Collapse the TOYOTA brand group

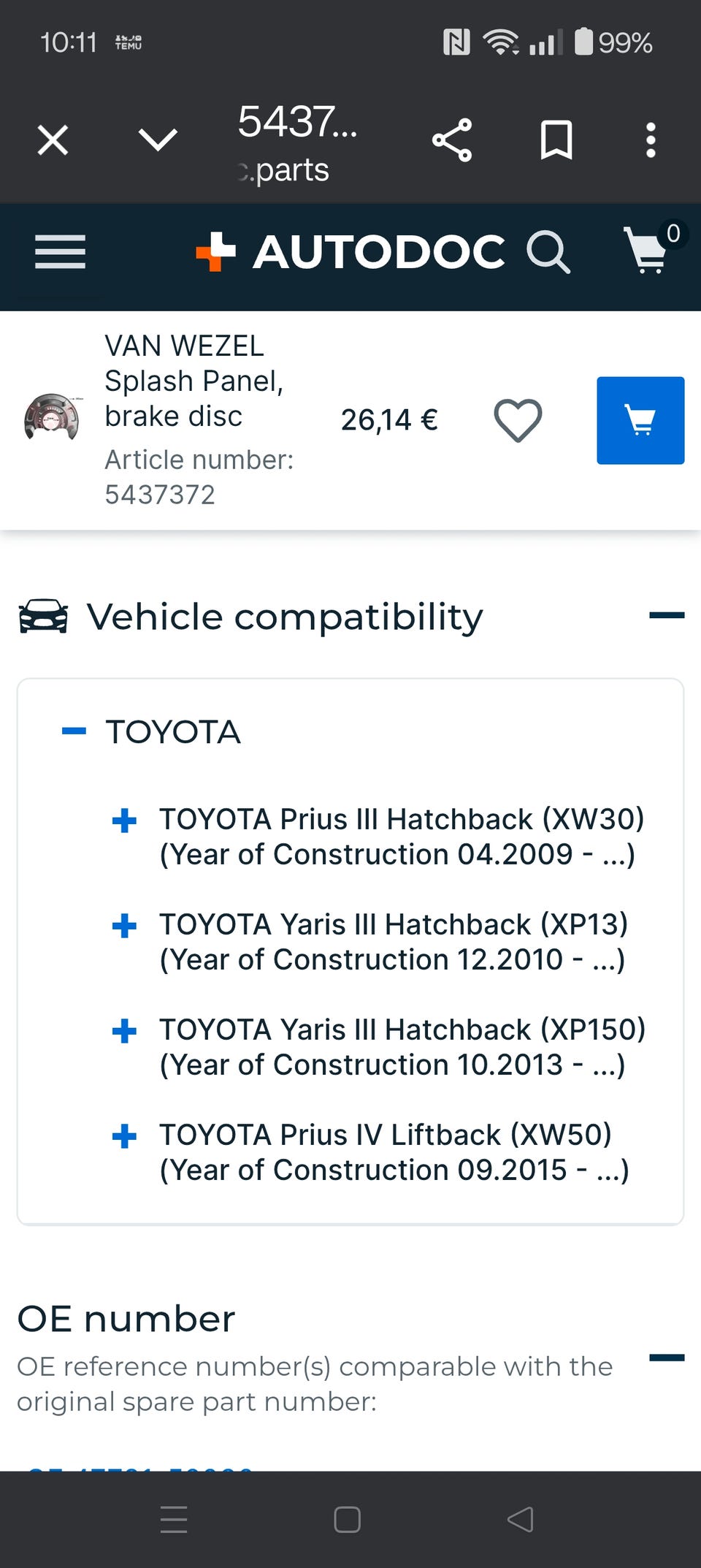click(74, 731)
